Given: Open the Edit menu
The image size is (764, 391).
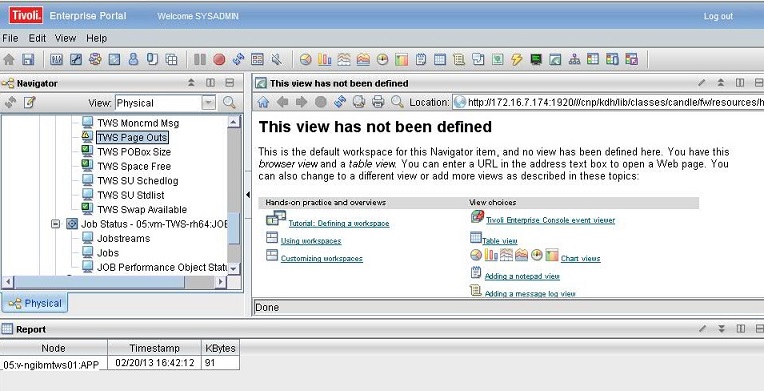Looking at the screenshot, I should pyautogui.click(x=37, y=38).
